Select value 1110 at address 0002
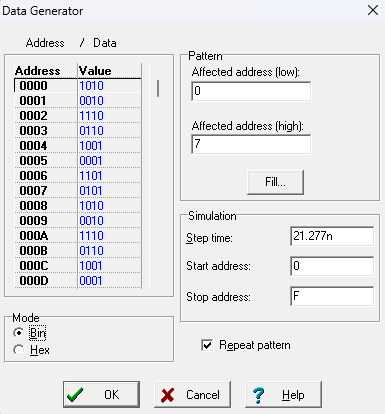 (109, 116)
